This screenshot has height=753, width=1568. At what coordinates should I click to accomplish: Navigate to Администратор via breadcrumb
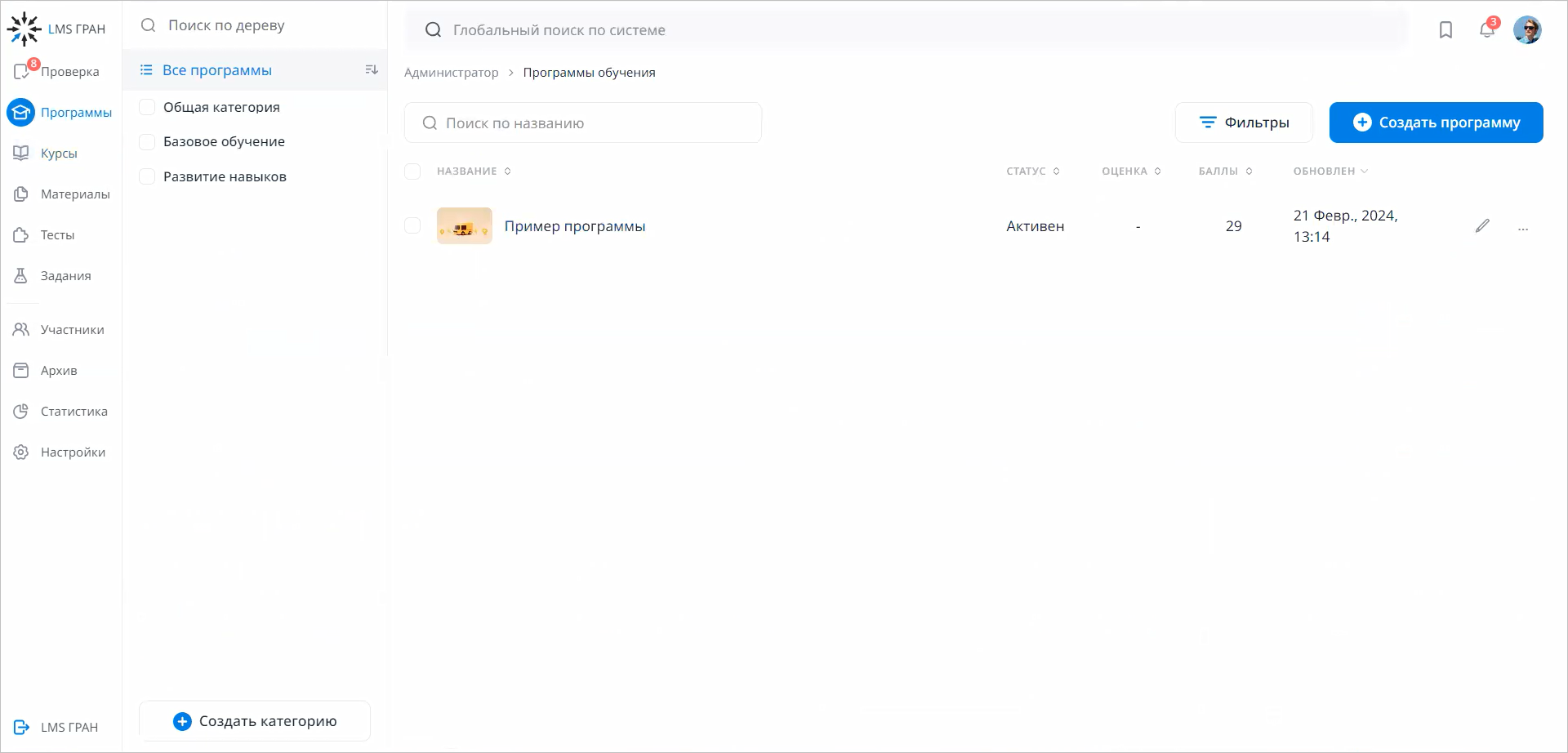(451, 72)
